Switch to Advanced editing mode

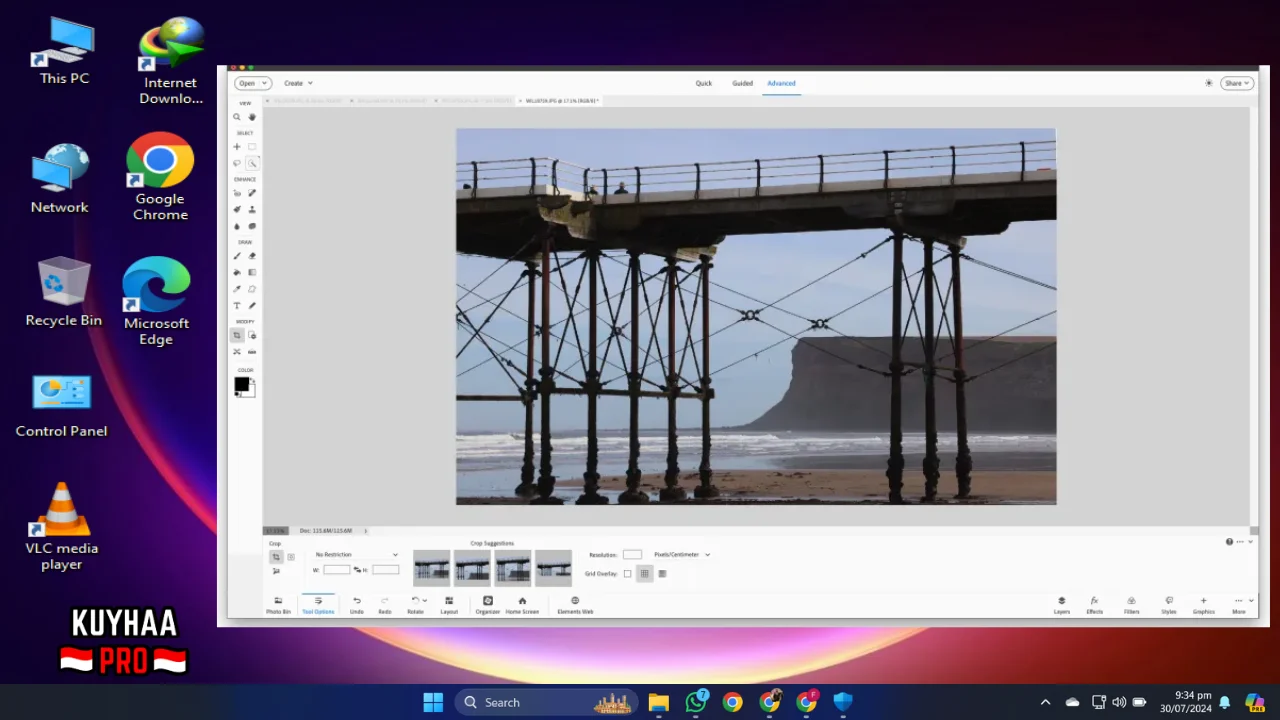(x=781, y=83)
